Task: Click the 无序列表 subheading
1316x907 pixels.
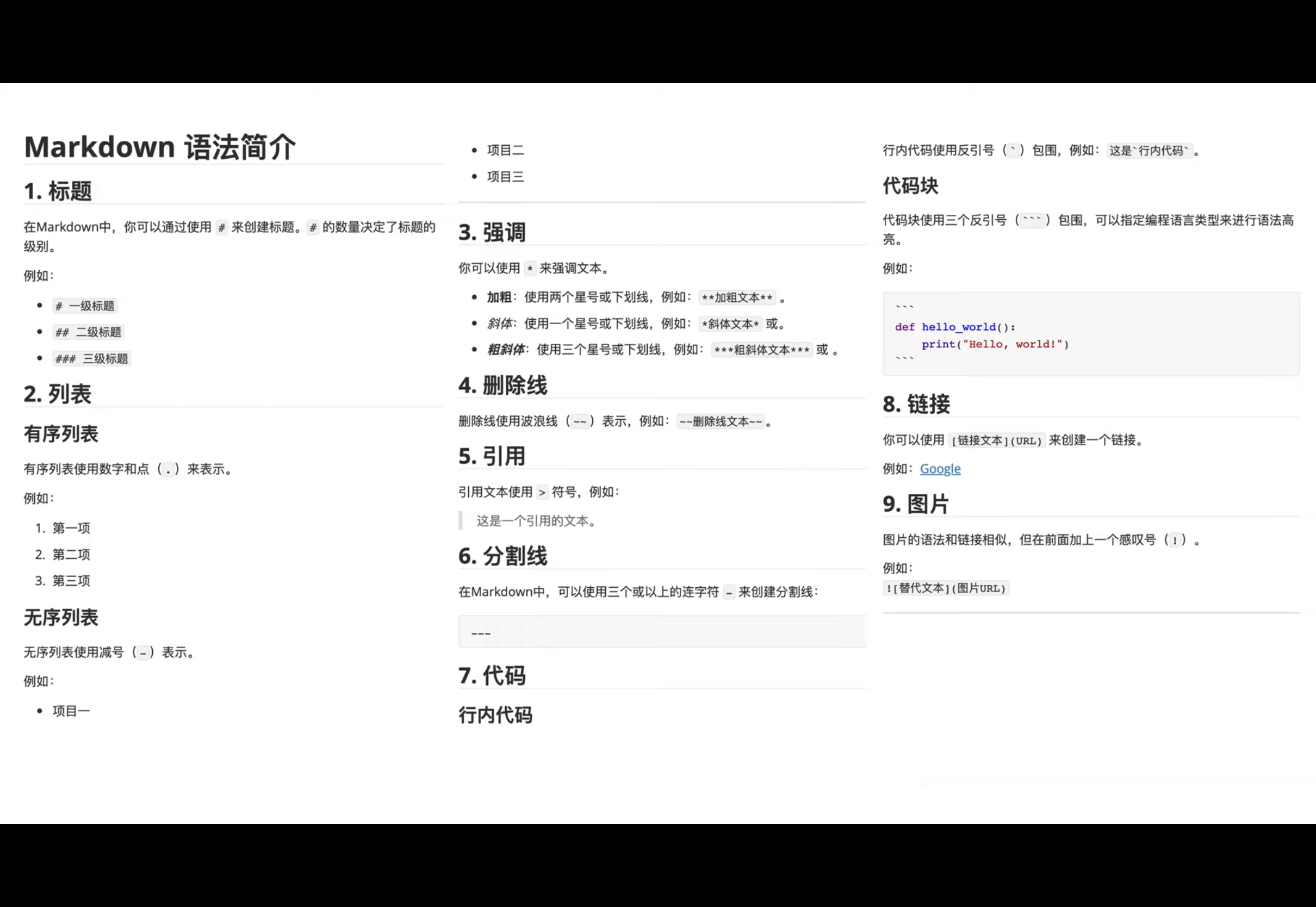Action: (61, 618)
